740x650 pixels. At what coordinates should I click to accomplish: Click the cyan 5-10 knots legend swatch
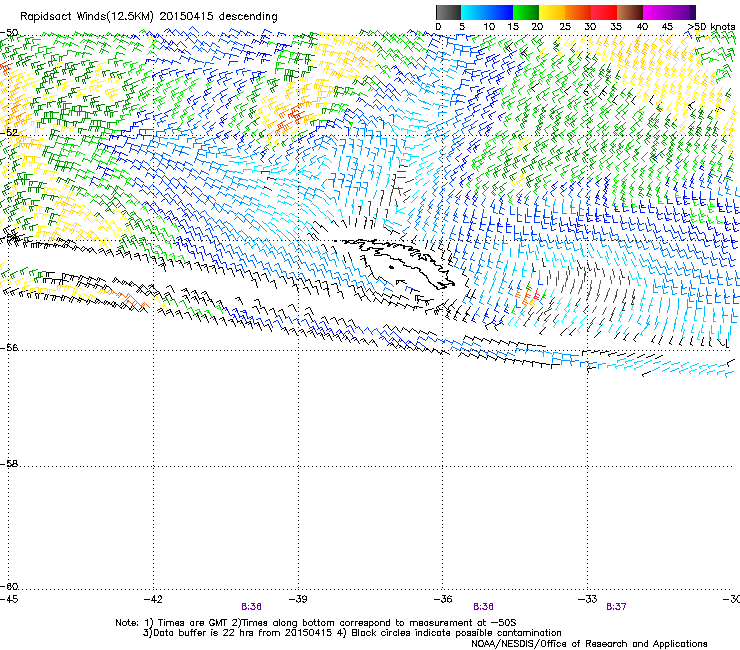[474, 12]
